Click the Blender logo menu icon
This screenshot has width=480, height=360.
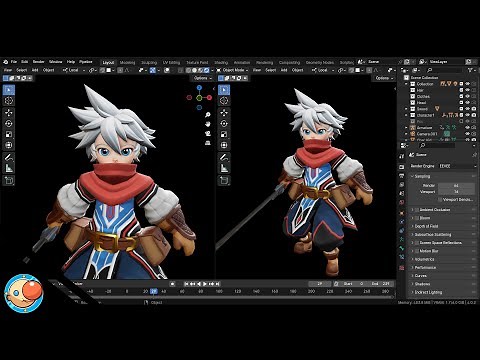[5, 62]
